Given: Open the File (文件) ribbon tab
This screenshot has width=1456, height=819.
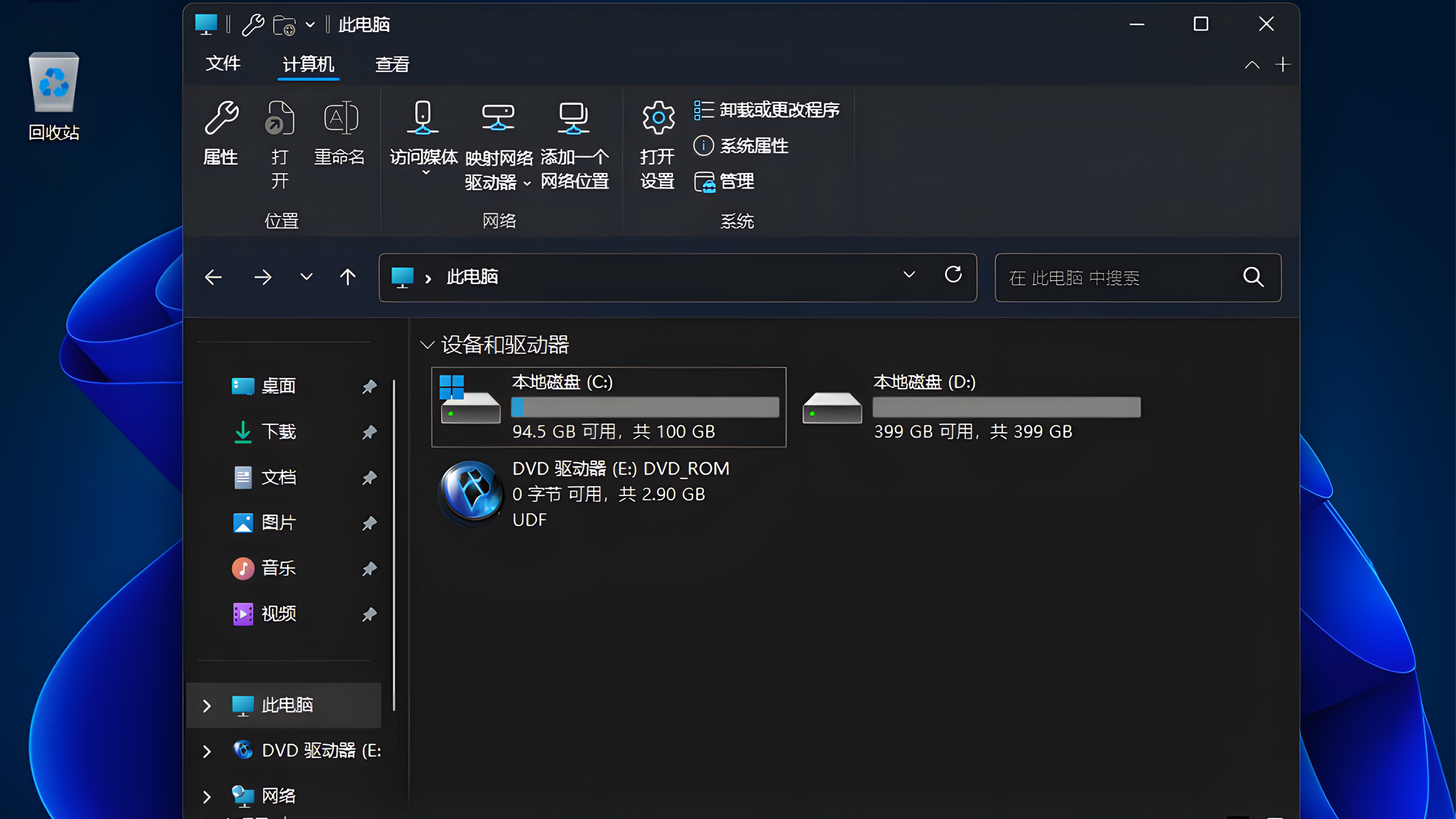Looking at the screenshot, I should coord(223,64).
